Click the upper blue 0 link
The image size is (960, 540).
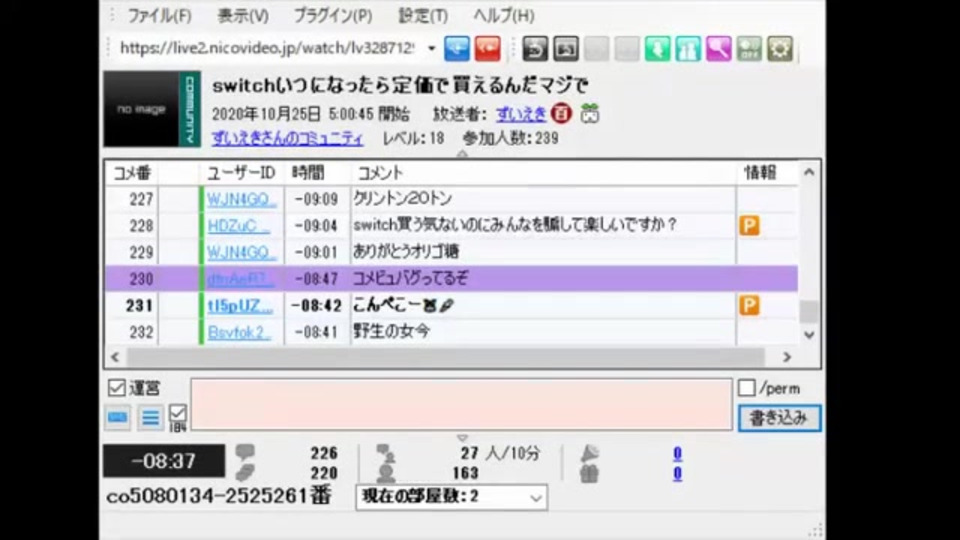677,453
